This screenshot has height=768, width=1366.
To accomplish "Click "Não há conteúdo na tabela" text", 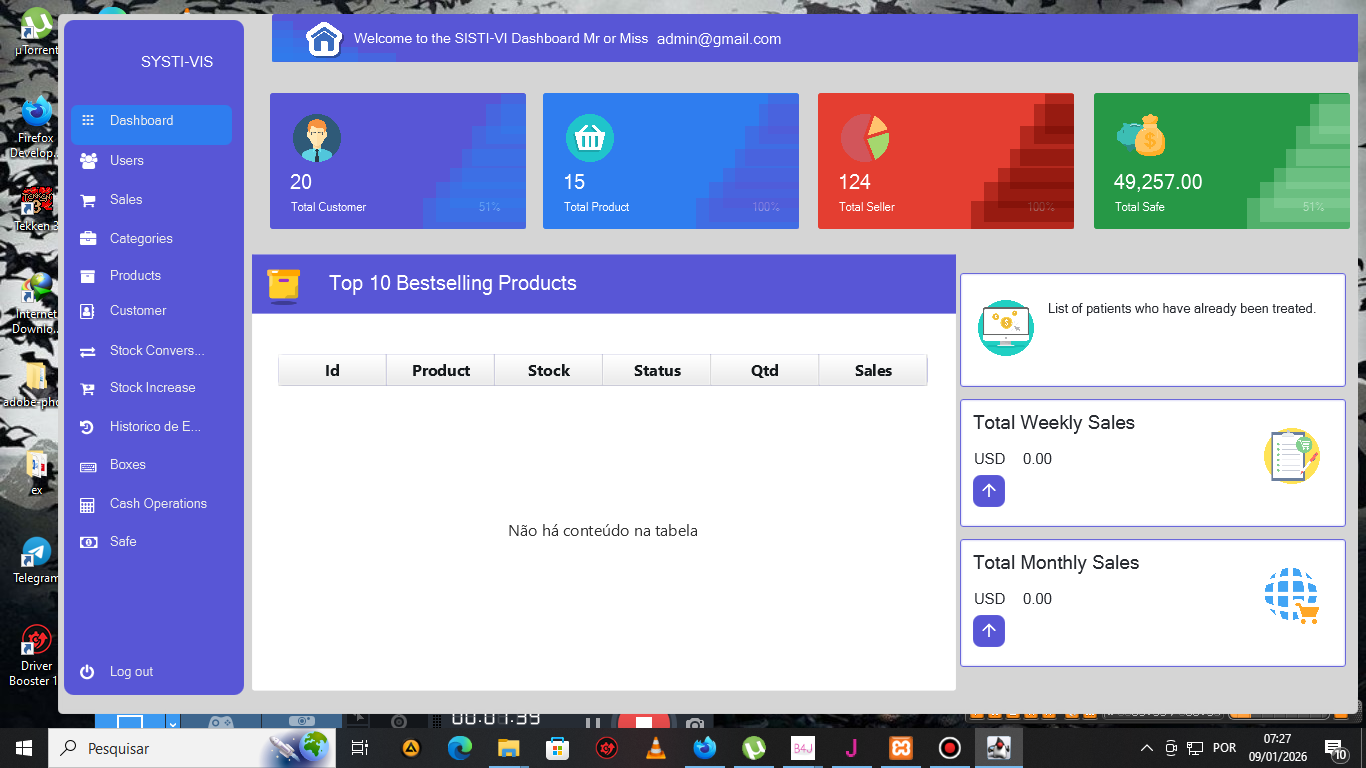I will [x=603, y=531].
